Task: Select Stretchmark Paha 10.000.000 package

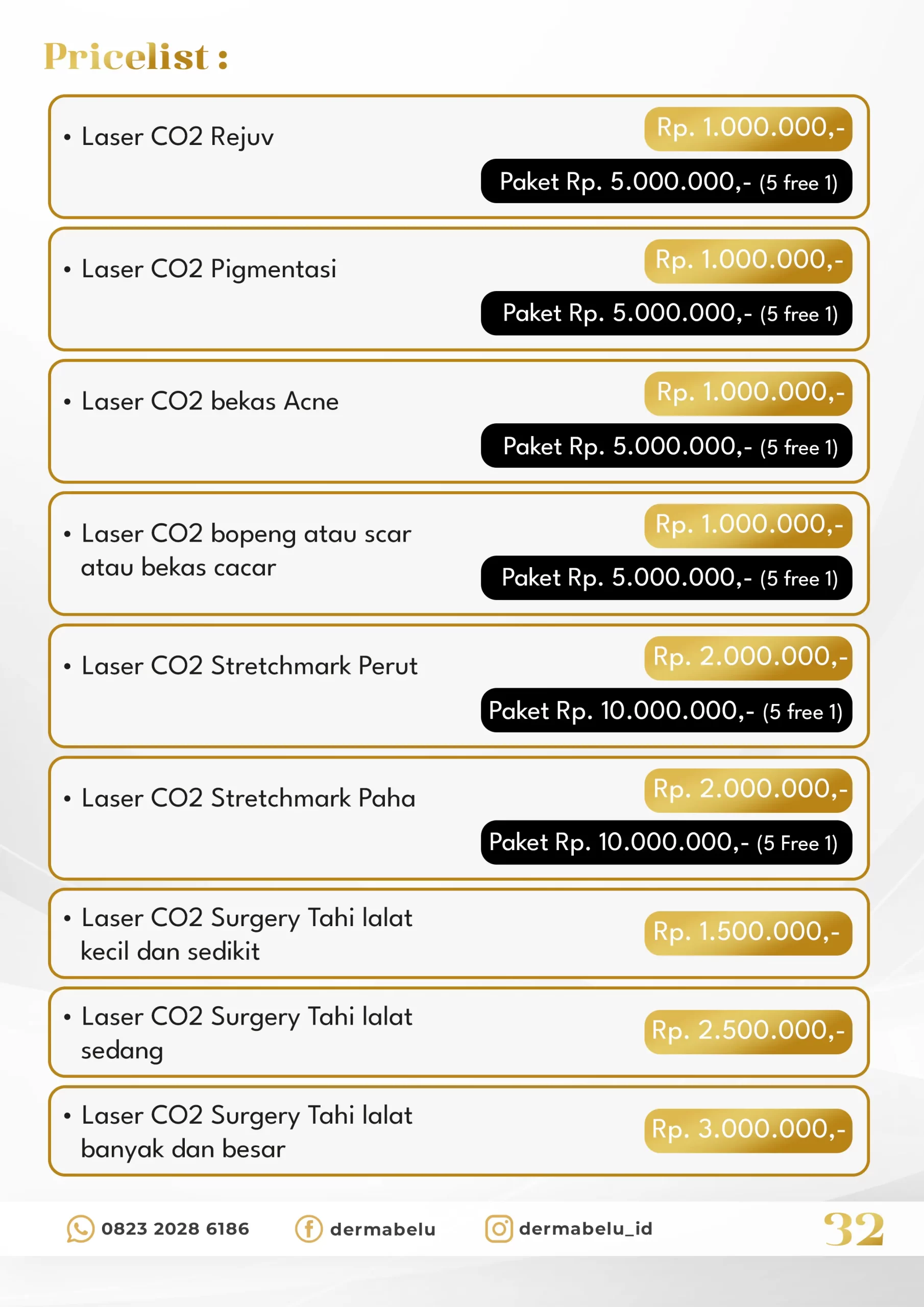Action: click(666, 842)
